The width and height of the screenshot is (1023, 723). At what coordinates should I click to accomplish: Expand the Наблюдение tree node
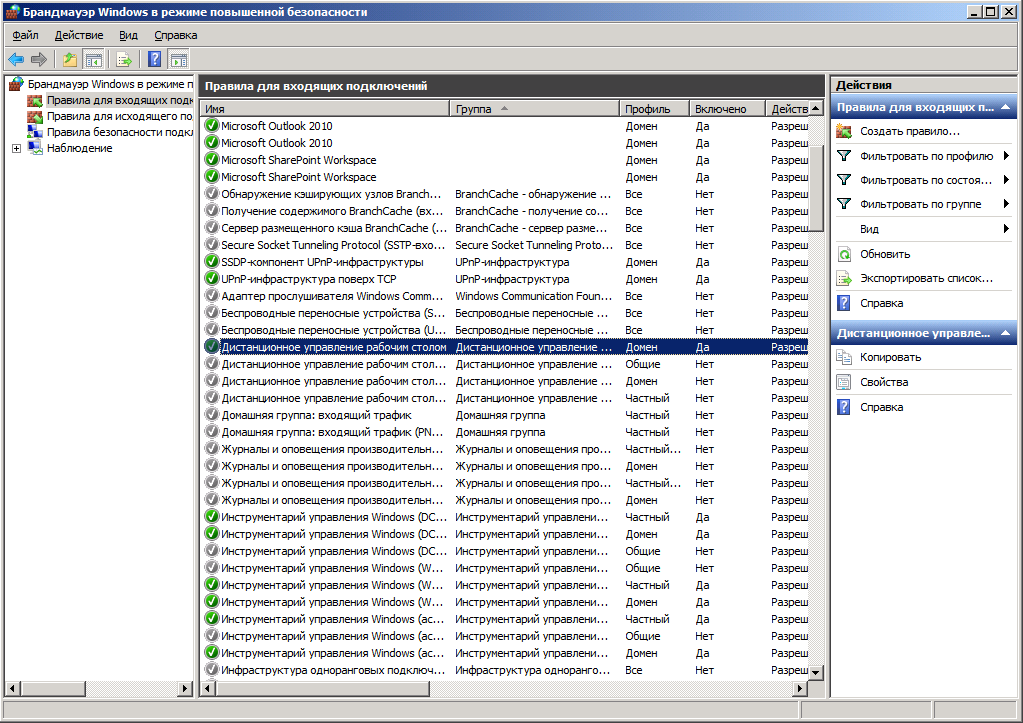coord(16,148)
